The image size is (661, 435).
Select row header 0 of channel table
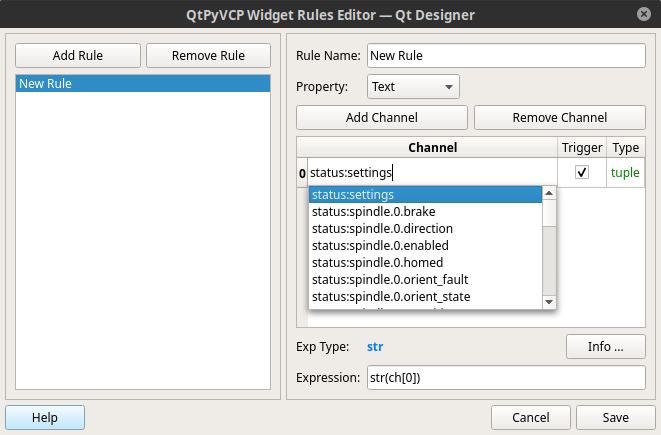point(302,173)
